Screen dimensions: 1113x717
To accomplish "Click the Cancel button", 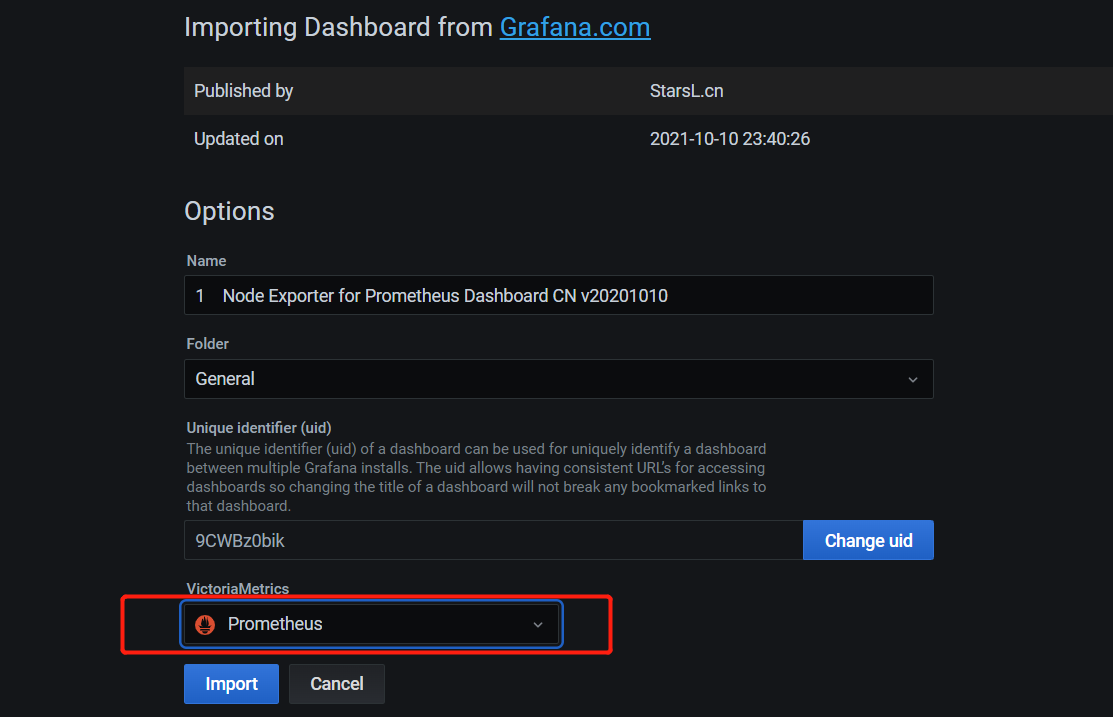I will (x=336, y=684).
